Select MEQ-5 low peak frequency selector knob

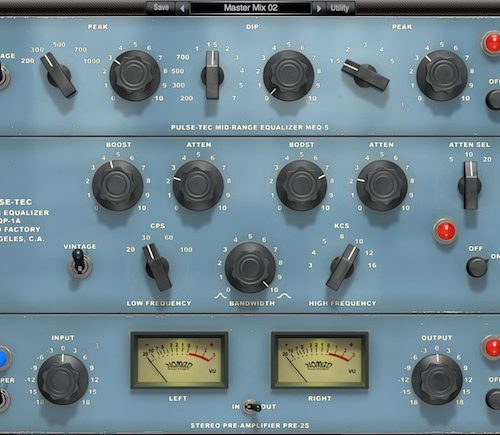[59, 75]
